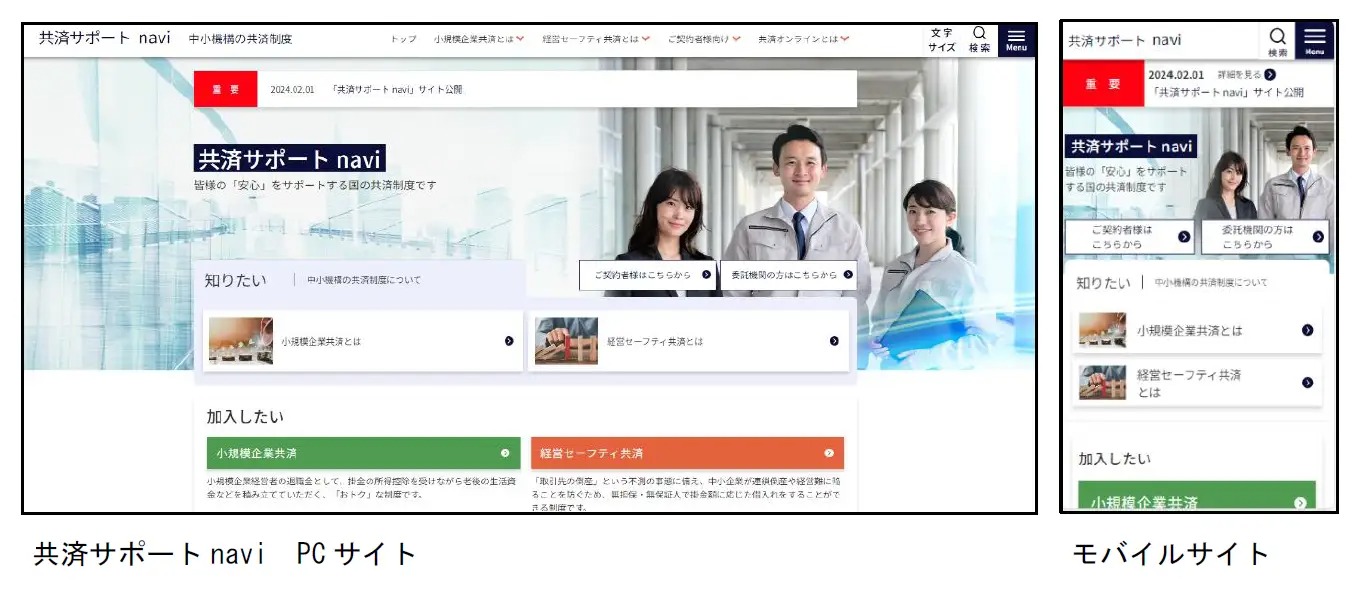Tap the mobile site hamburger Menu icon

[x=1314, y=41]
